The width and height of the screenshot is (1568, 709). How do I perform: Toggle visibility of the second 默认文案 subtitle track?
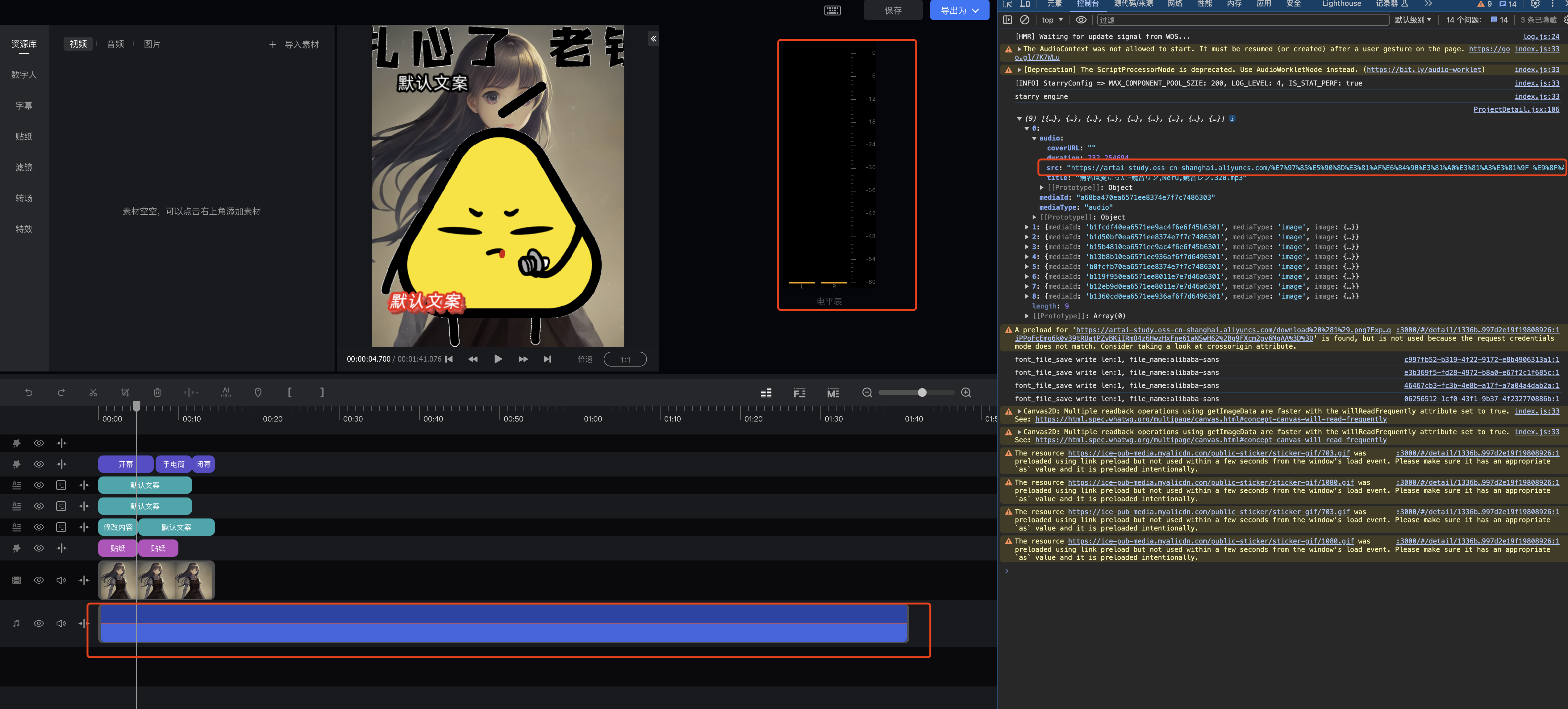(x=39, y=506)
